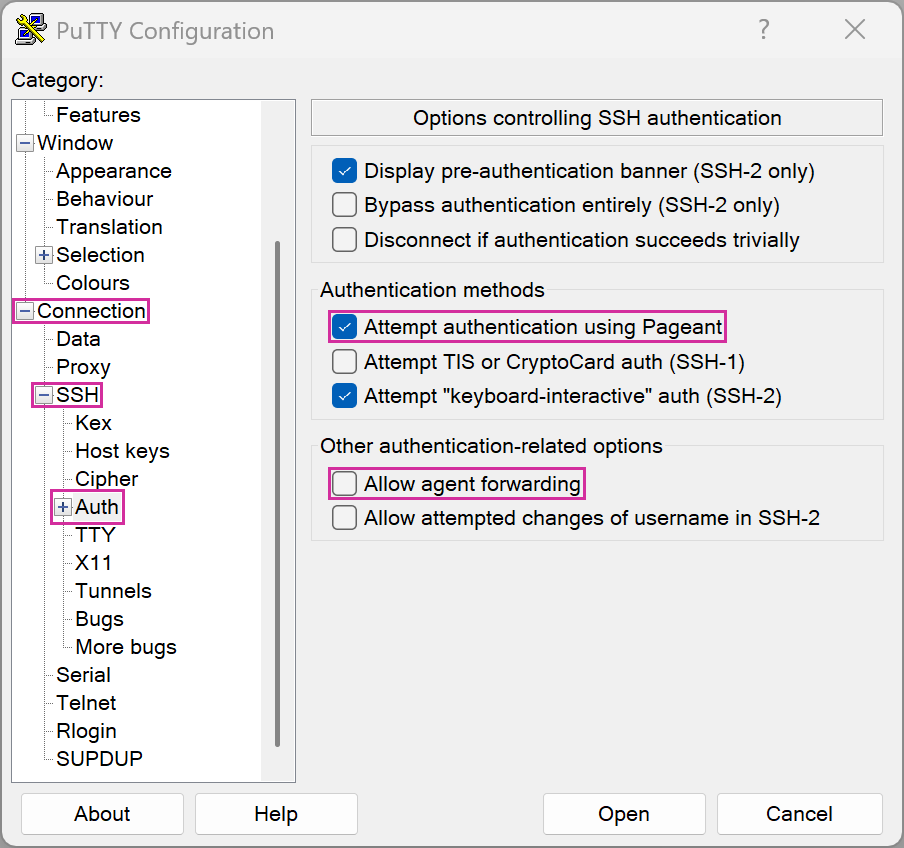Screen dimensions: 904x848
Task: Enable Bypass authentication entirely option
Action: (x=345, y=206)
